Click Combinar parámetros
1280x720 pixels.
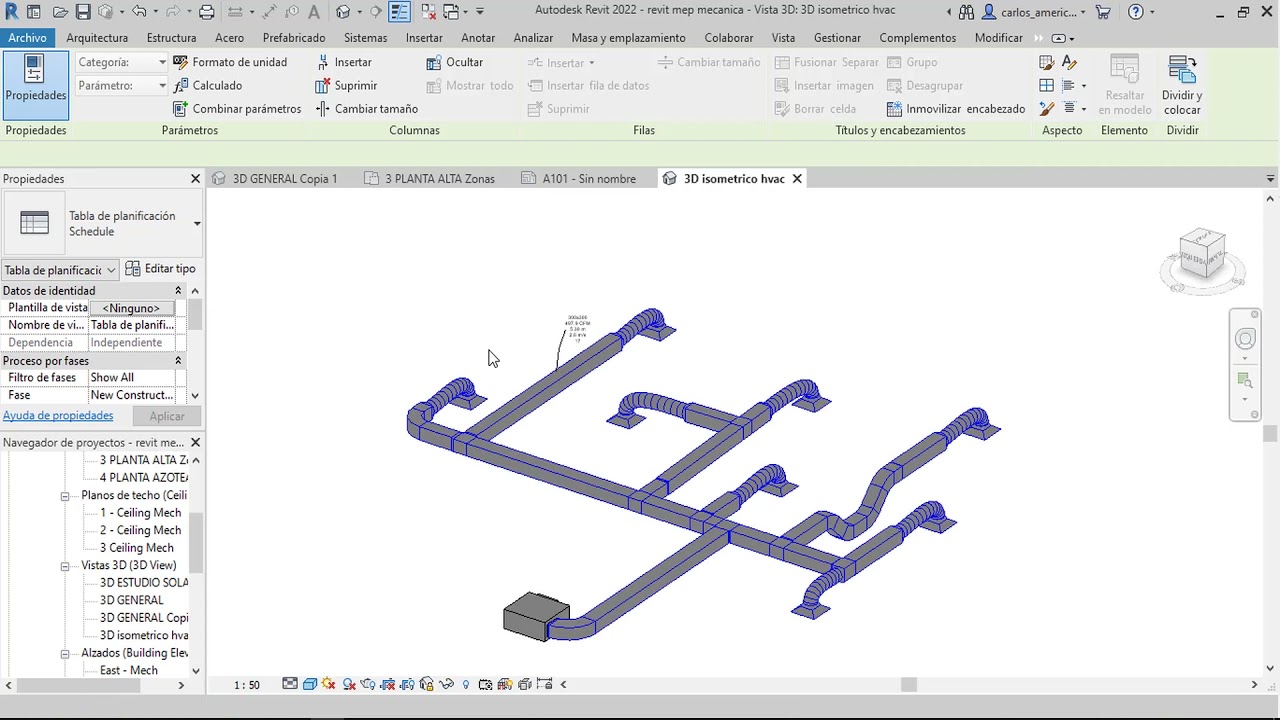click(x=237, y=109)
